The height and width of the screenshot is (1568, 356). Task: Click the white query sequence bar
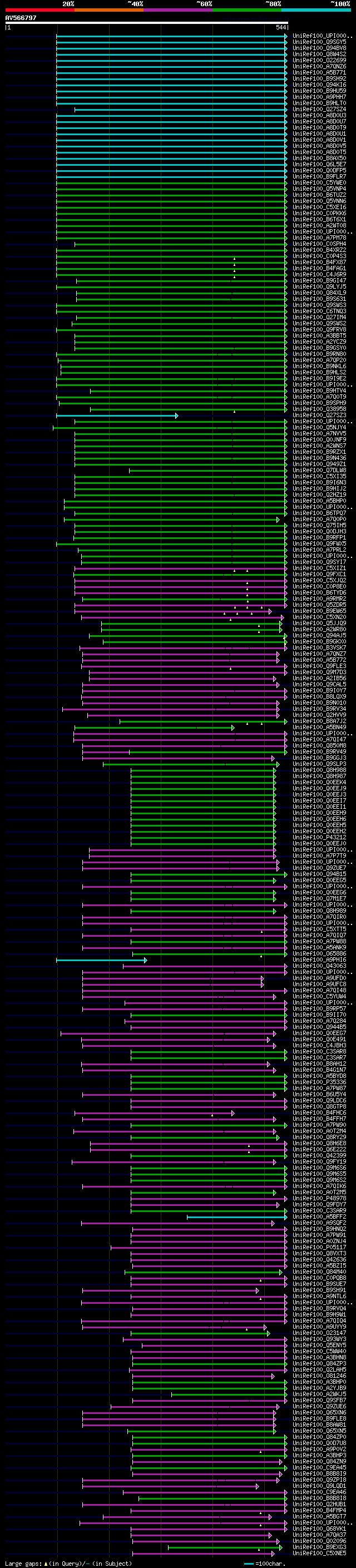[x=146, y=22]
